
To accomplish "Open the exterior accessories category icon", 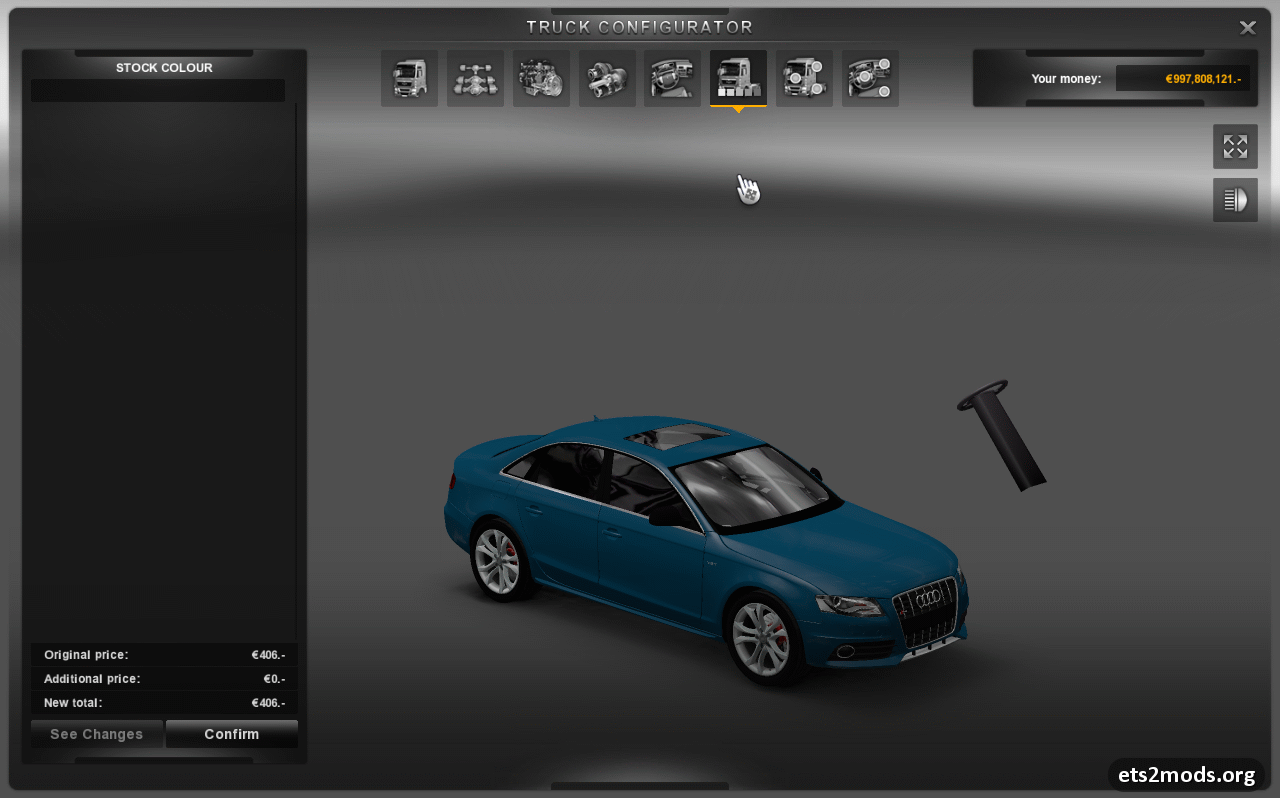I will [804, 78].
